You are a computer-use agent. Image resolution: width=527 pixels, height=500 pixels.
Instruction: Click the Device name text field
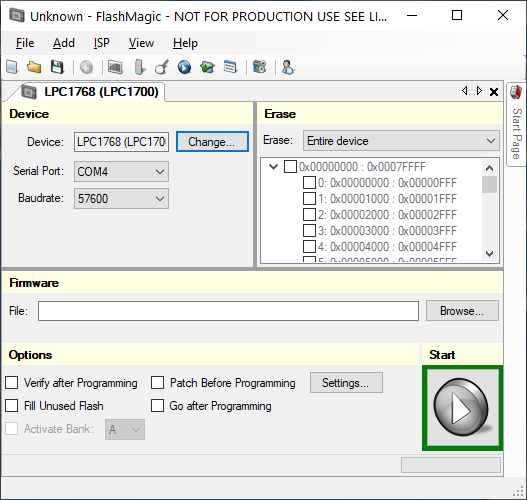(x=121, y=141)
